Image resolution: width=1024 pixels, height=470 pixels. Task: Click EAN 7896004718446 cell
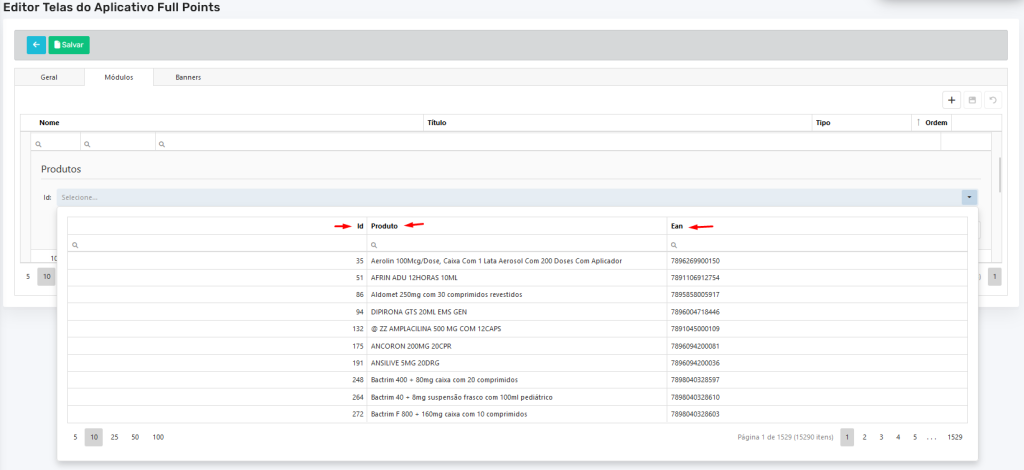click(x=817, y=311)
